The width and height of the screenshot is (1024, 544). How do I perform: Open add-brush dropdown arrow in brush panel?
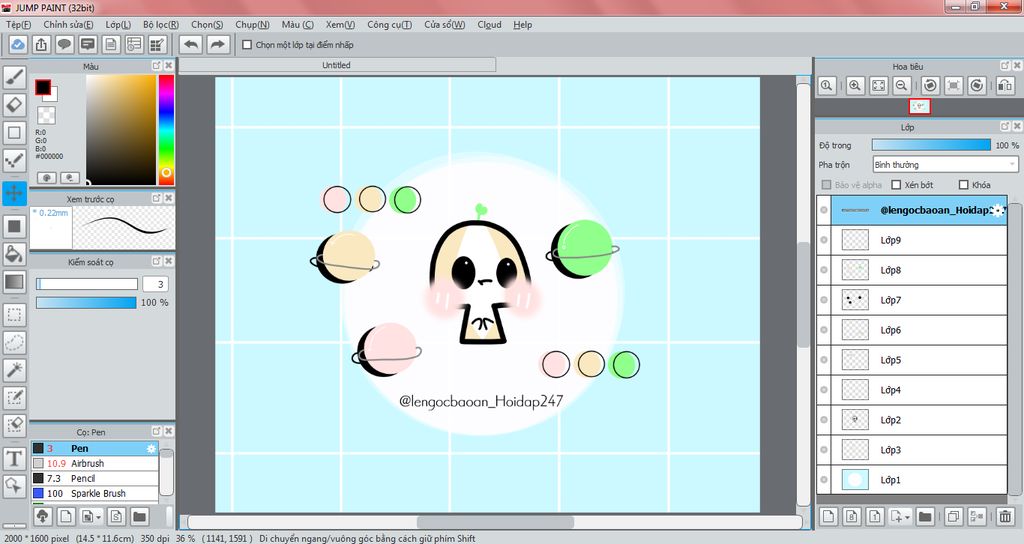point(99,517)
